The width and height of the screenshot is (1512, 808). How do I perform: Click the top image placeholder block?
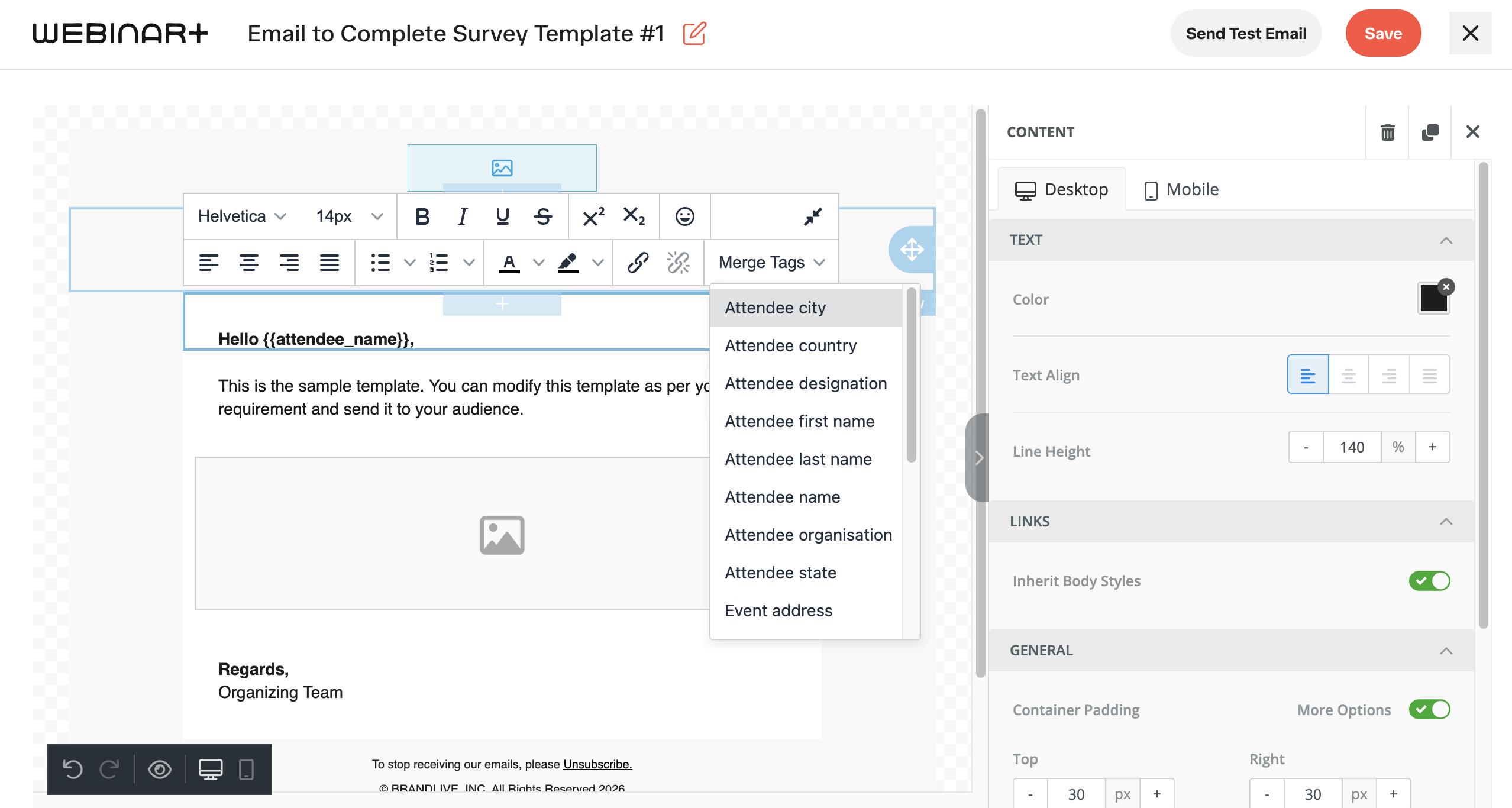click(x=502, y=168)
